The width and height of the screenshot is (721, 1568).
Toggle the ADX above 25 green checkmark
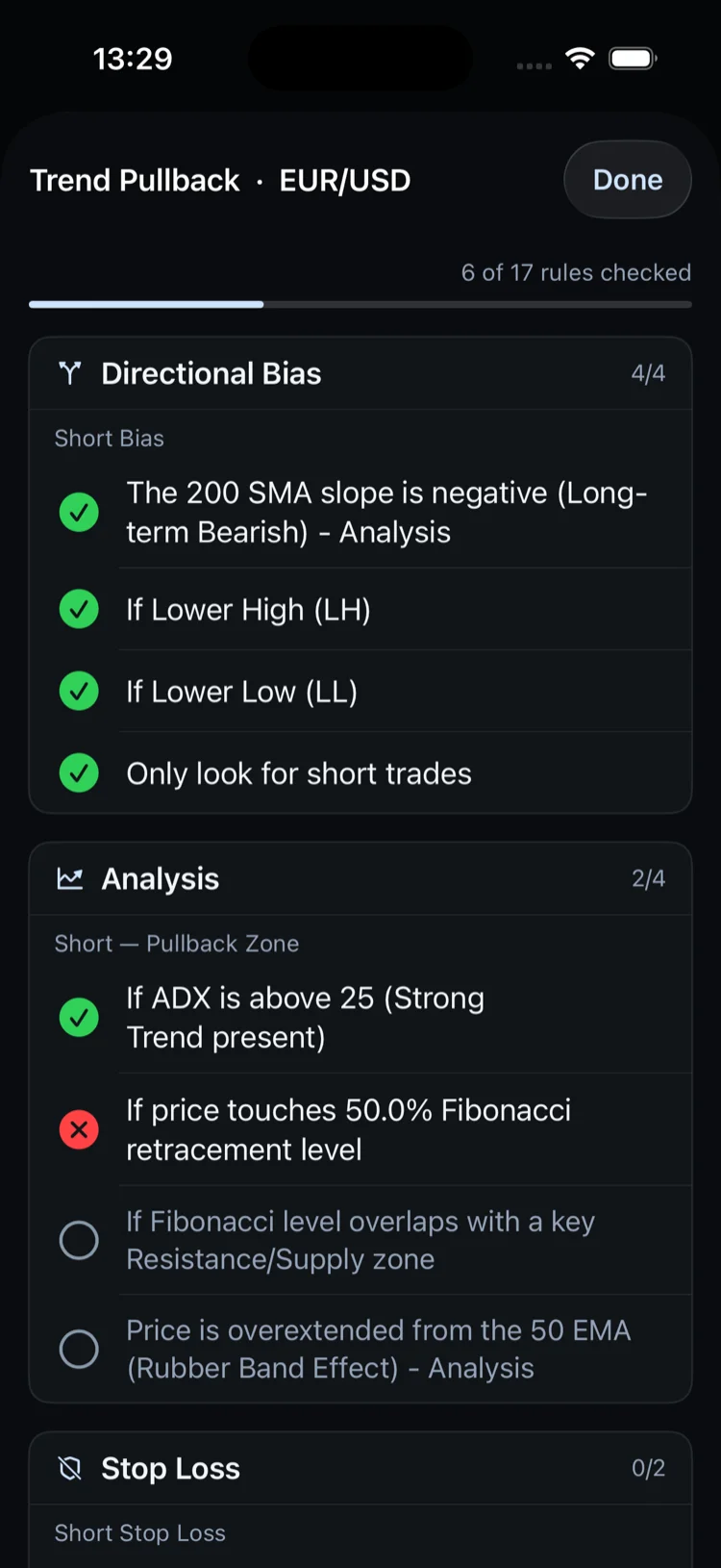tap(79, 1017)
